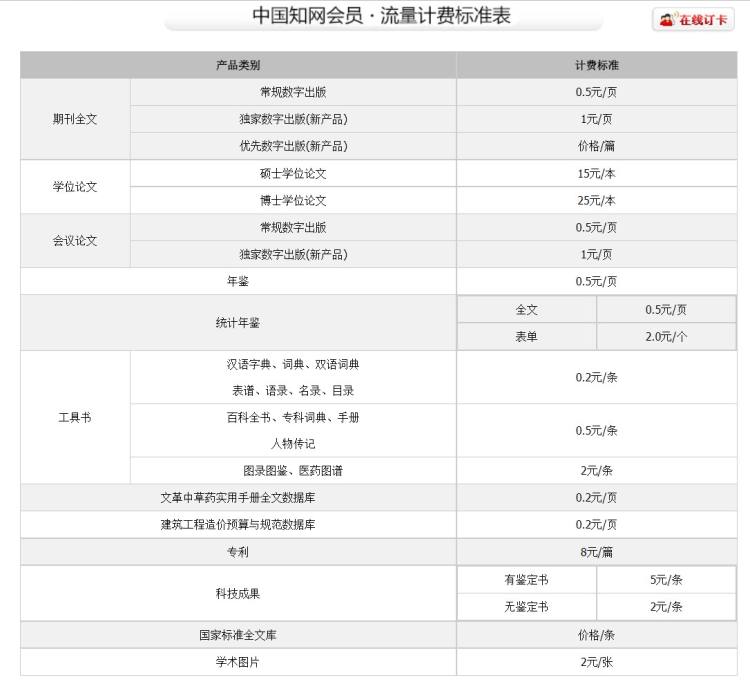Image resolution: width=750 pixels, height=684 pixels.
Task: Click the 人物传记 line
Action: pos(293,444)
